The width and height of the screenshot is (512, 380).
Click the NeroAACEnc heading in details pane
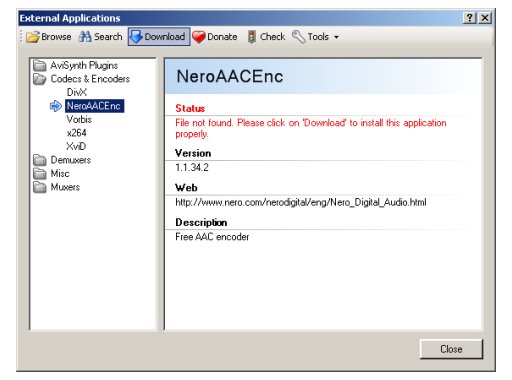tap(230, 76)
